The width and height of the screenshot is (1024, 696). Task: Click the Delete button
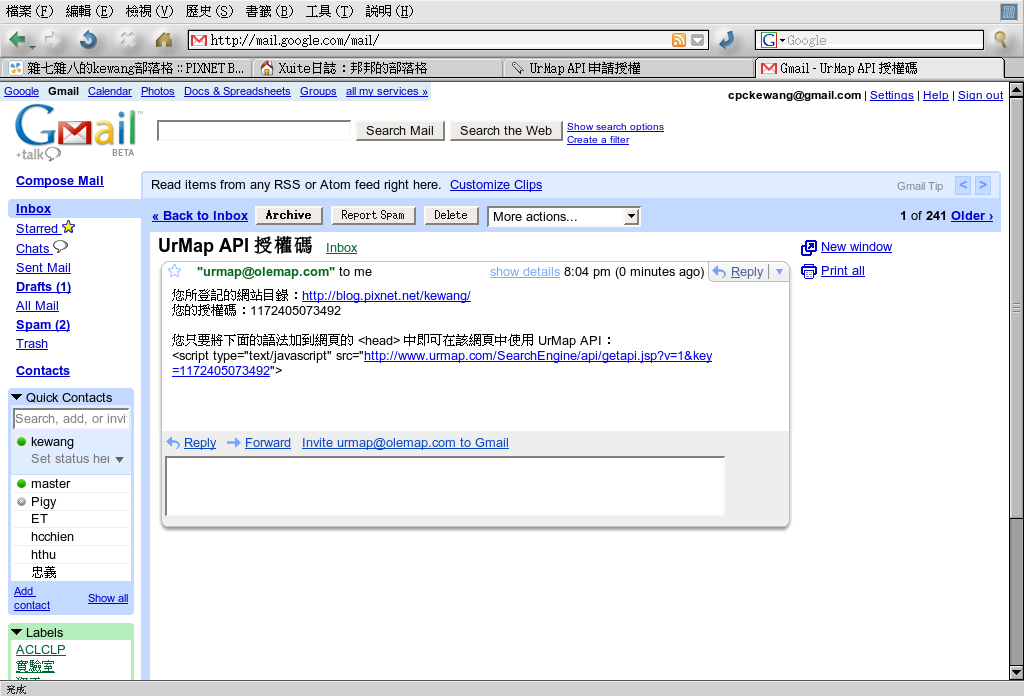[451, 215]
